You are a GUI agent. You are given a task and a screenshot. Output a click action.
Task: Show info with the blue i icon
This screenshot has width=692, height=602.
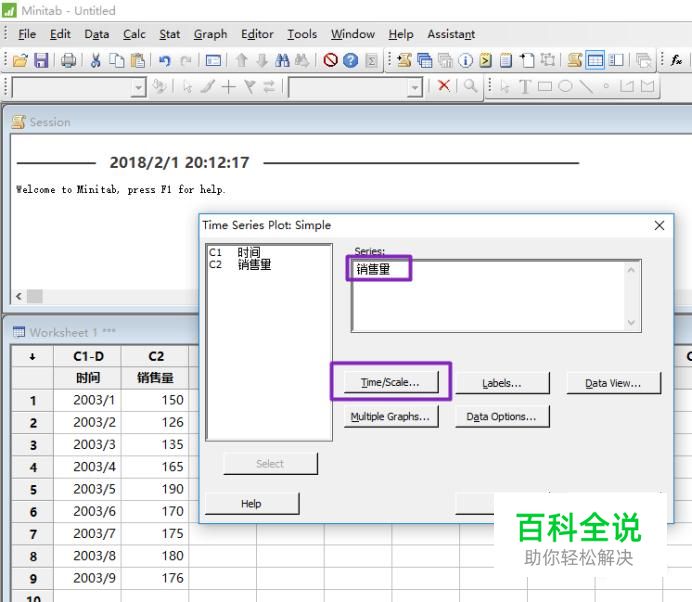pyautogui.click(x=465, y=60)
